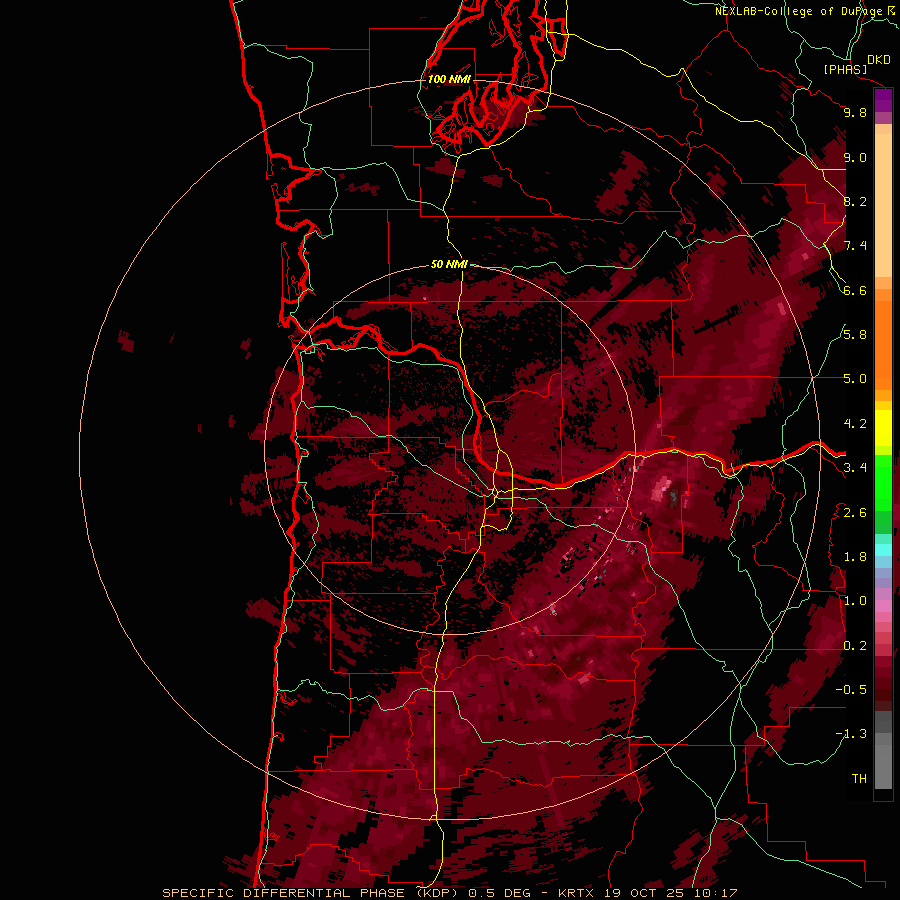Click the 7.4 scale label
Viewport: 900px width, 900px height.
point(855,246)
